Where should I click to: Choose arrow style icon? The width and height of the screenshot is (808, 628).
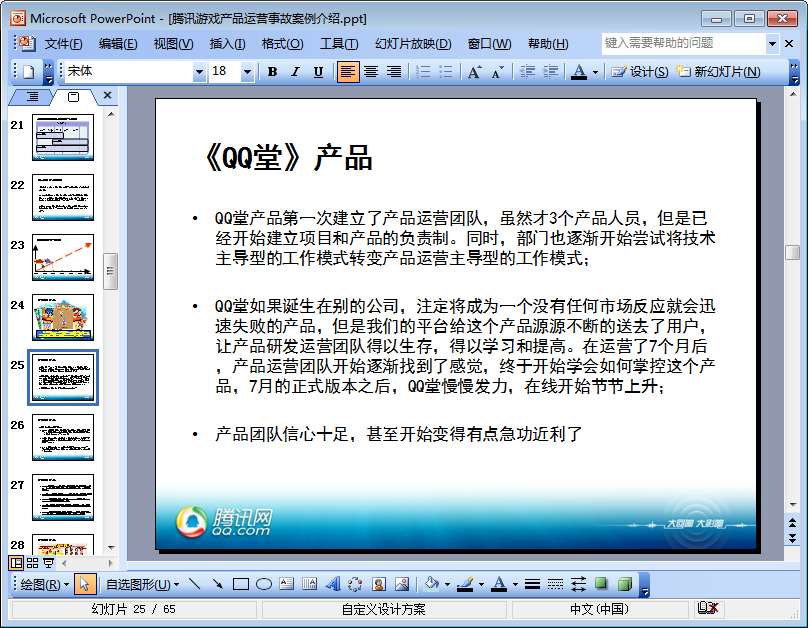pyautogui.click(x=578, y=584)
